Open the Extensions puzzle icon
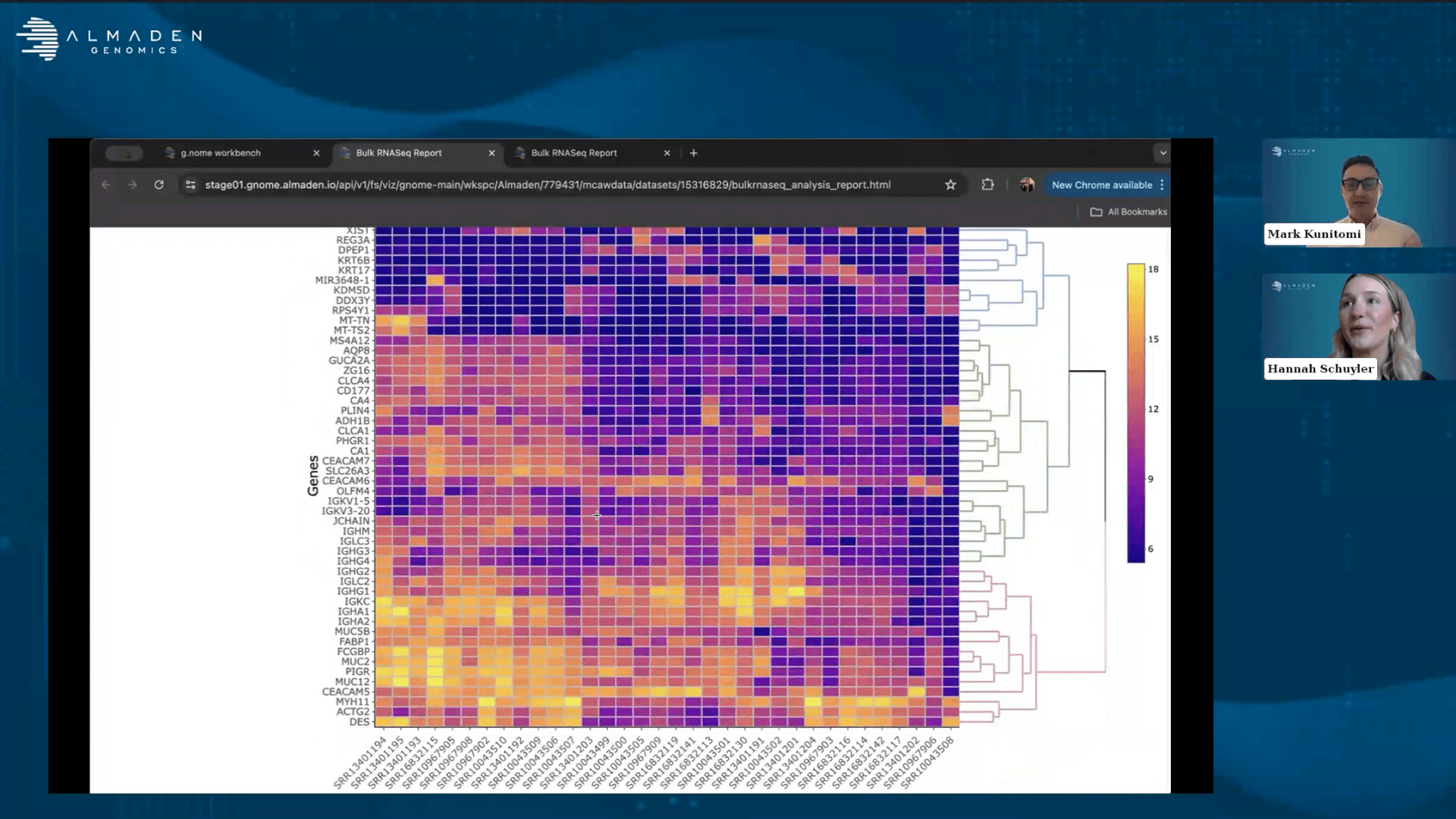This screenshot has width=1456, height=819. pos(987,184)
